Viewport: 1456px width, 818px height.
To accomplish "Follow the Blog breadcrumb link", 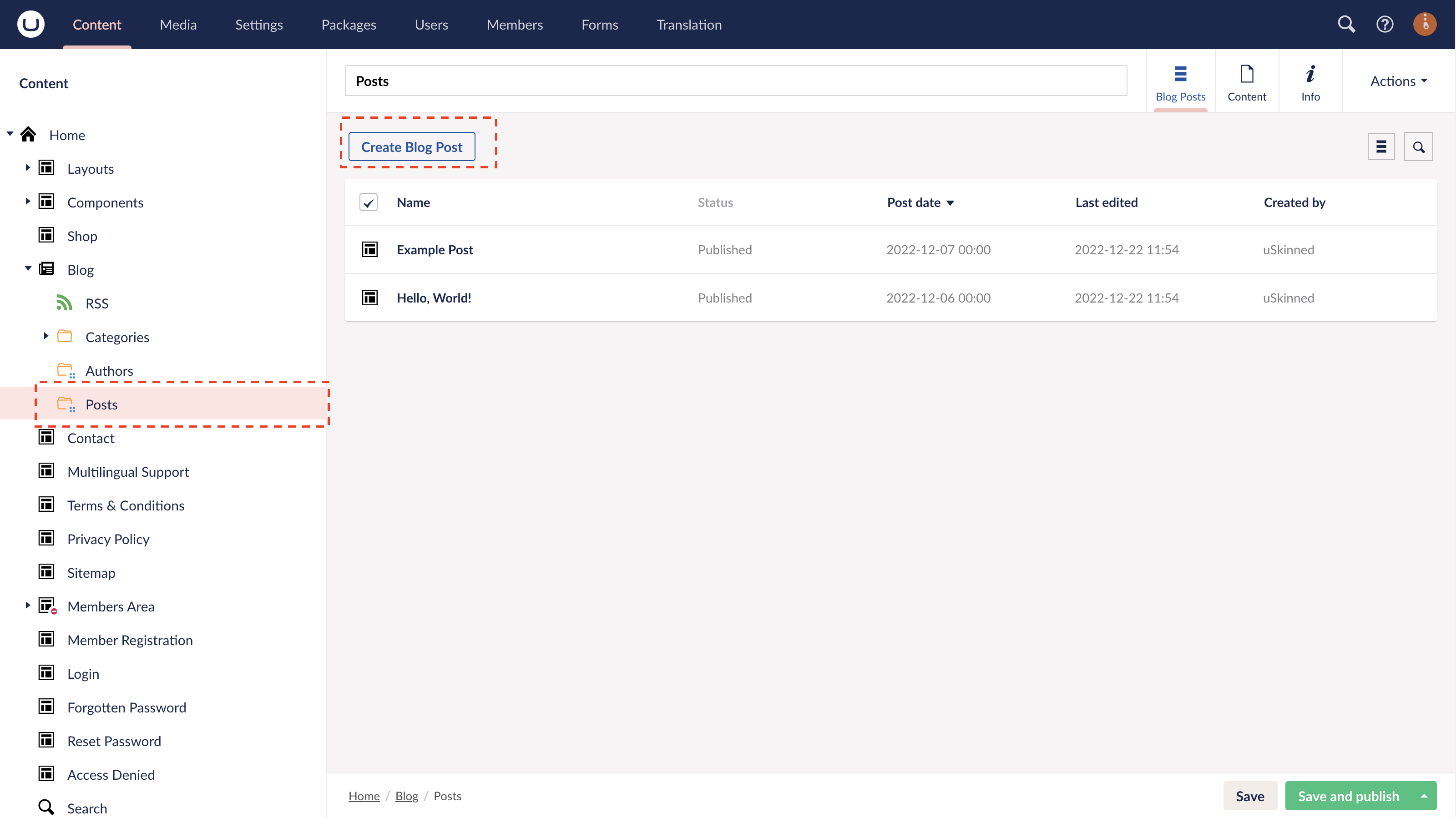I will (406, 796).
